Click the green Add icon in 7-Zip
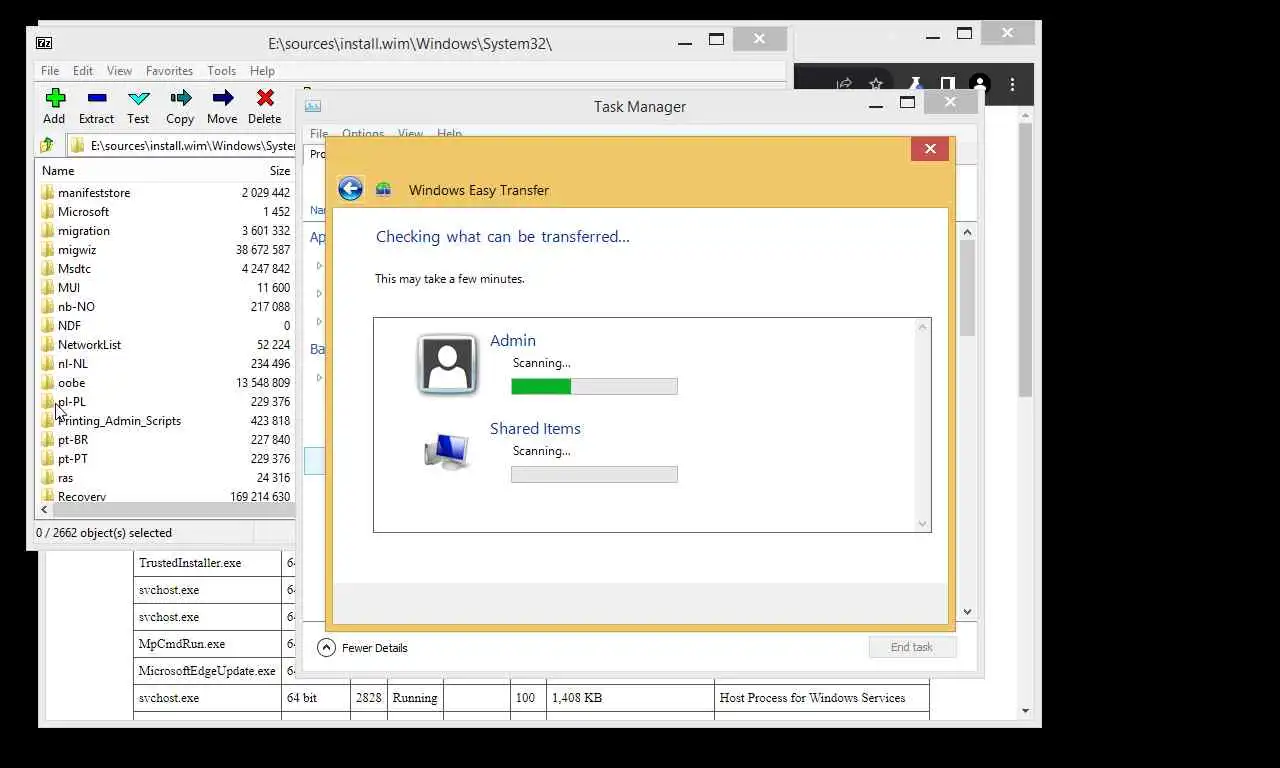The image size is (1280, 768). pyautogui.click(x=55, y=98)
